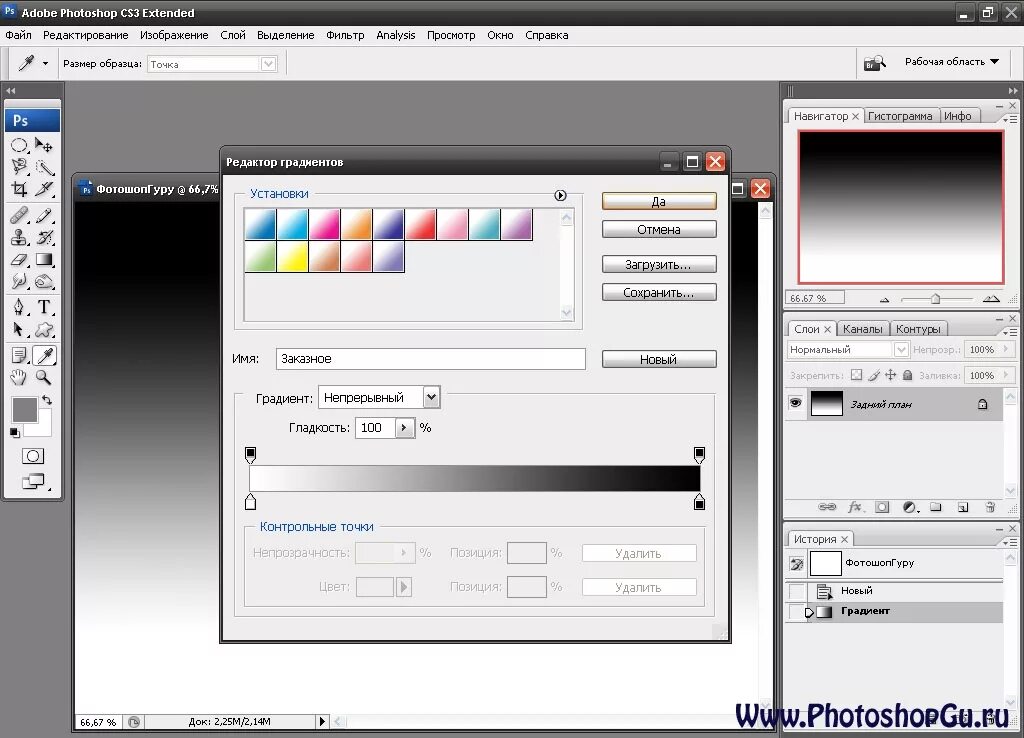Select the Hand tool
Viewport: 1024px width, 738px height.
tap(19, 377)
